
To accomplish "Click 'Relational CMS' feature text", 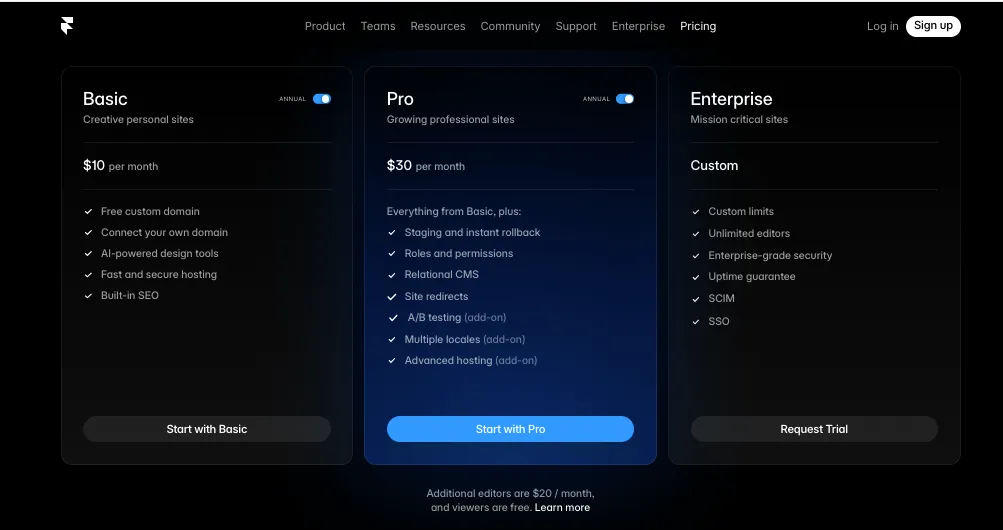I will (x=441, y=274).
